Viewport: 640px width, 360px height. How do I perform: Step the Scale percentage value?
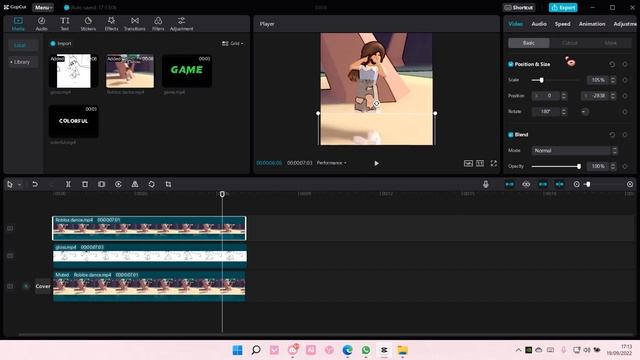613,80
